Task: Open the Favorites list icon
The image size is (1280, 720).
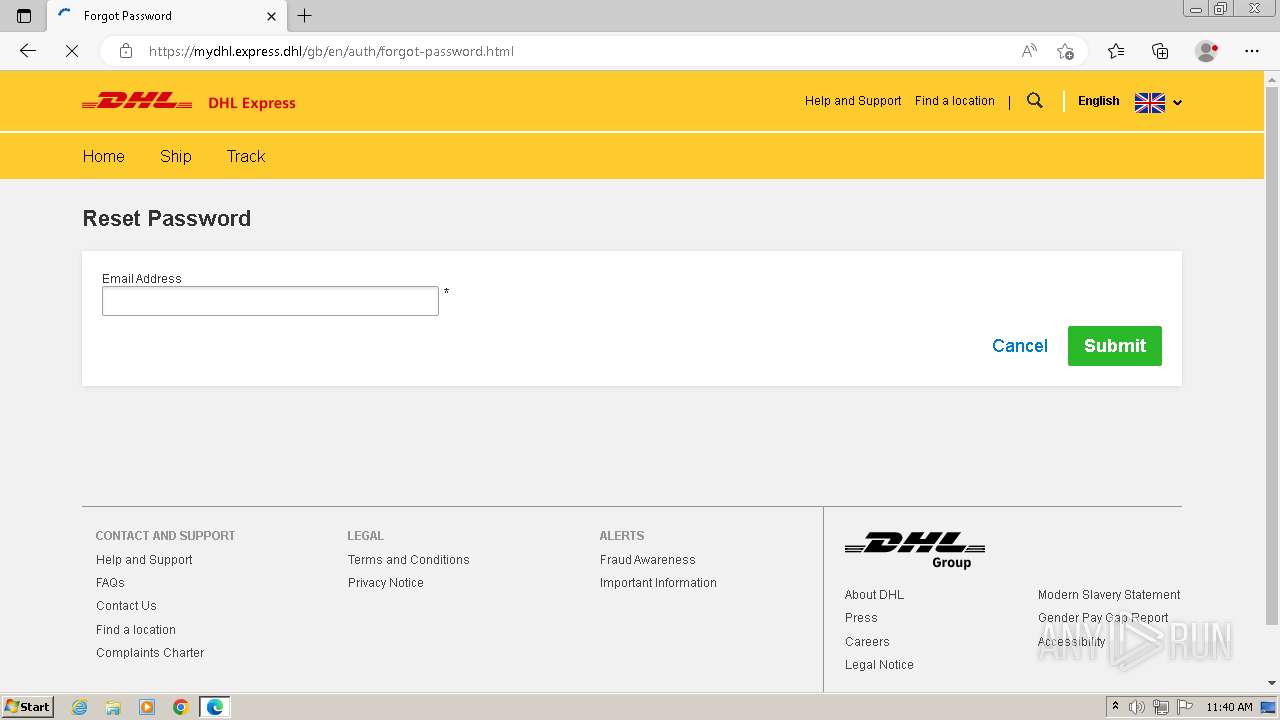Action: point(1116,51)
